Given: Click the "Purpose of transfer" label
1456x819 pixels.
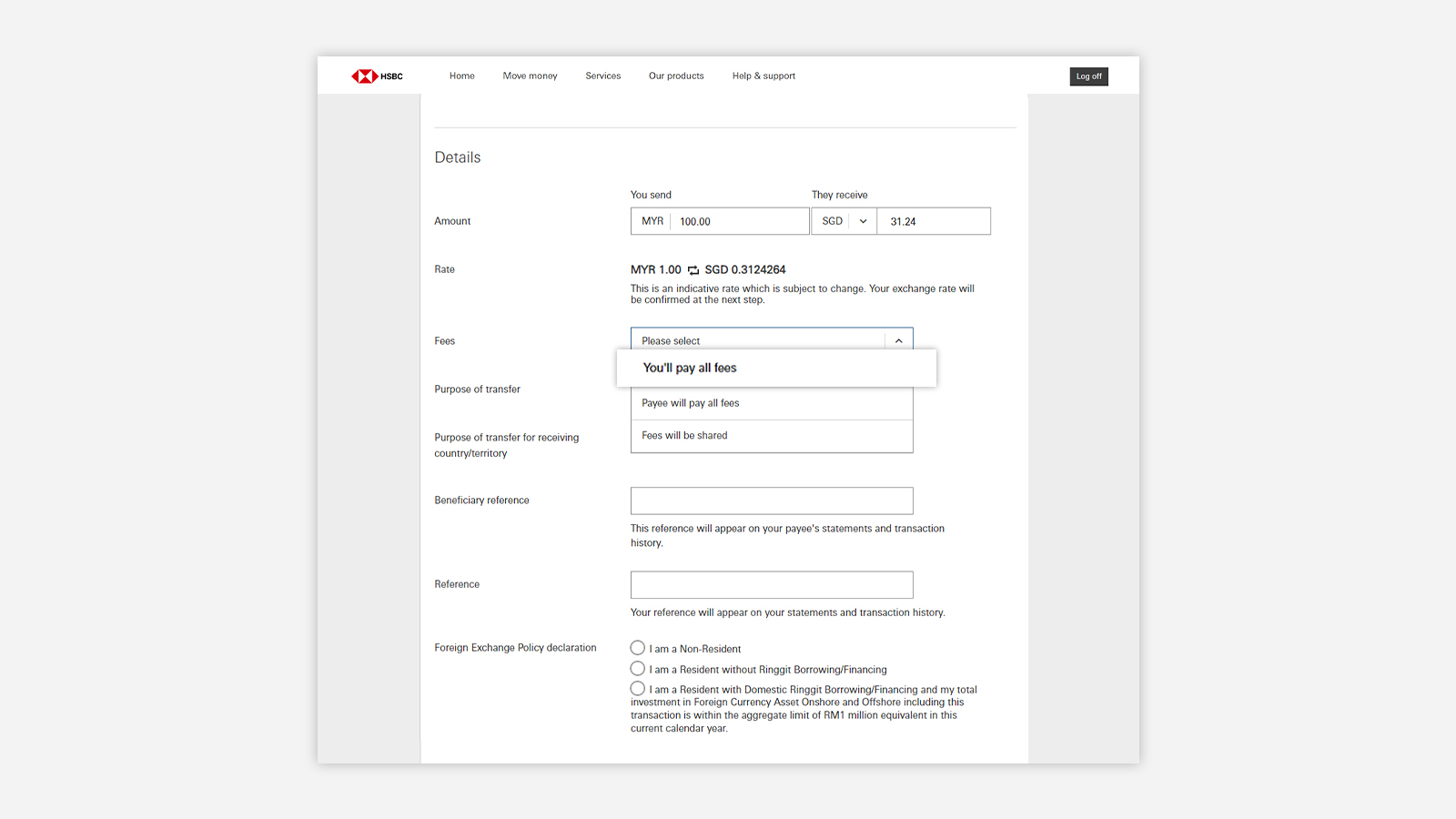Looking at the screenshot, I should pos(478,389).
